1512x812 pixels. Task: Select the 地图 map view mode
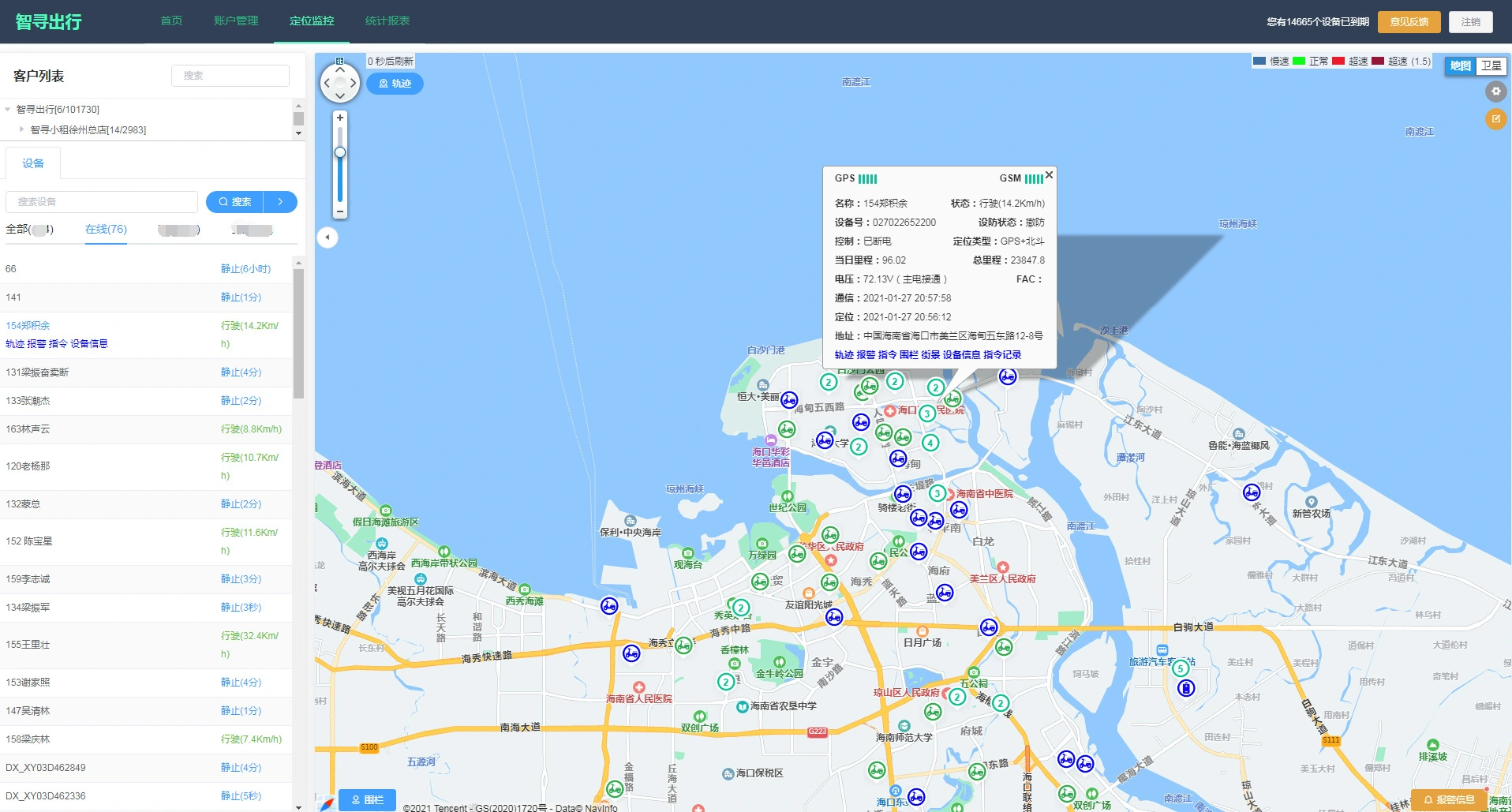(1460, 66)
